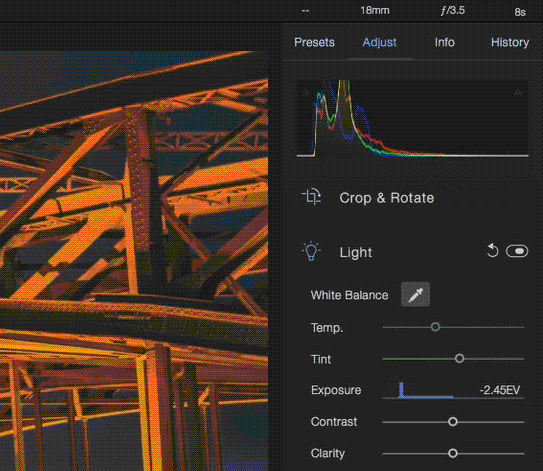The width and height of the screenshot is (543, 471).
Task: Click the RGB histogram graph
Action: click(x=412, y=118)
